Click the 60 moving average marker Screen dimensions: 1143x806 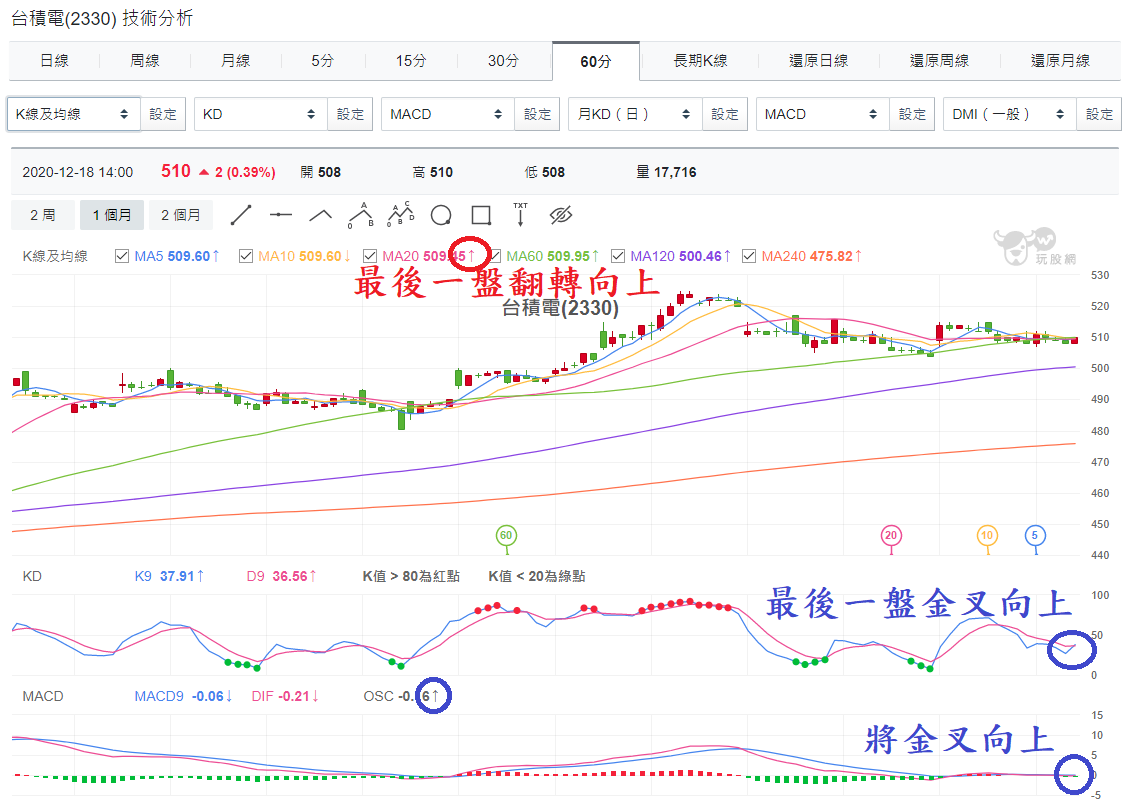(x=506, y=536)
